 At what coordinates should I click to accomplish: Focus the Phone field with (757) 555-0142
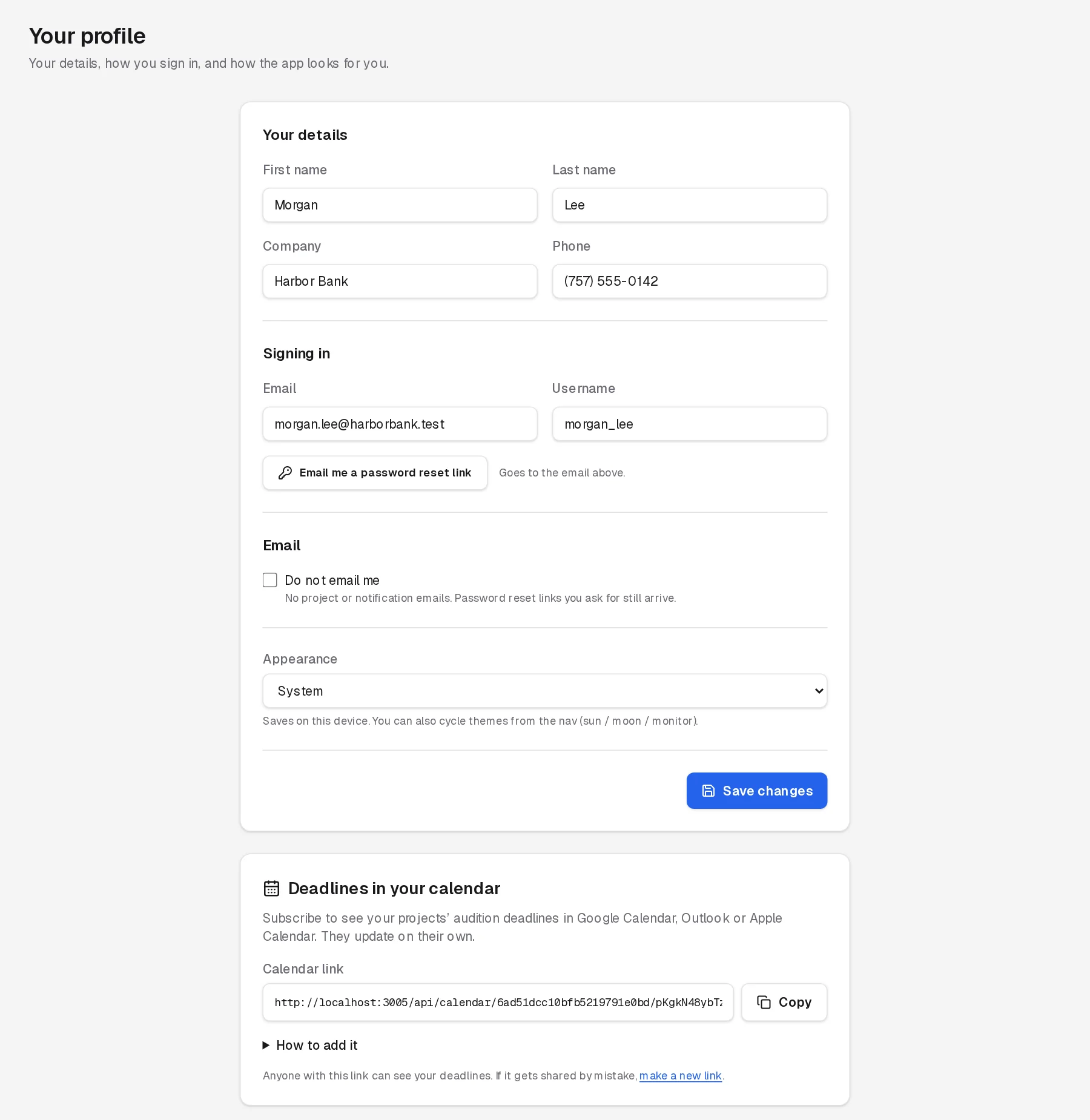pyautogui.click(x=690, y=281)
